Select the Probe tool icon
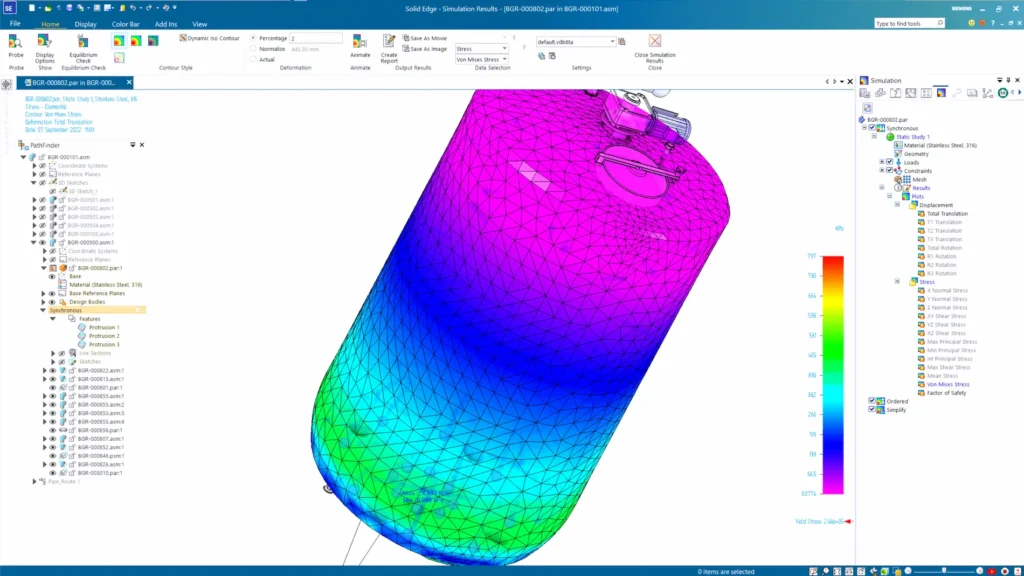 (x=16, y=42)
